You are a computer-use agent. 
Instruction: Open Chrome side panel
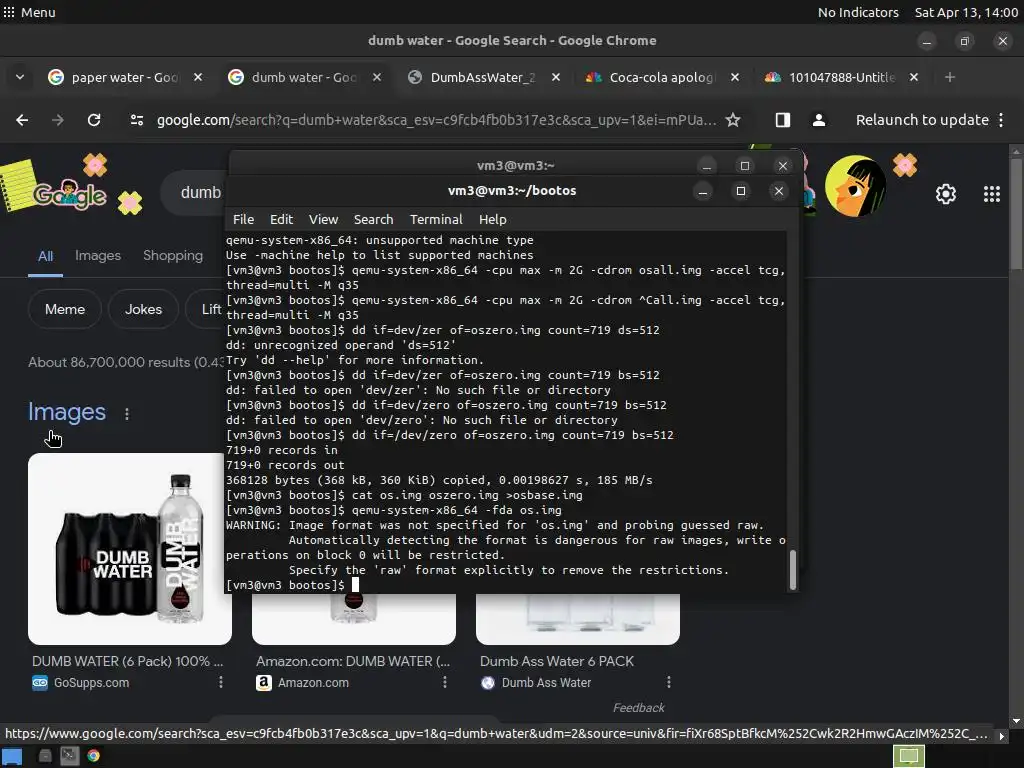pyautogui.click(x=782, y=120)
